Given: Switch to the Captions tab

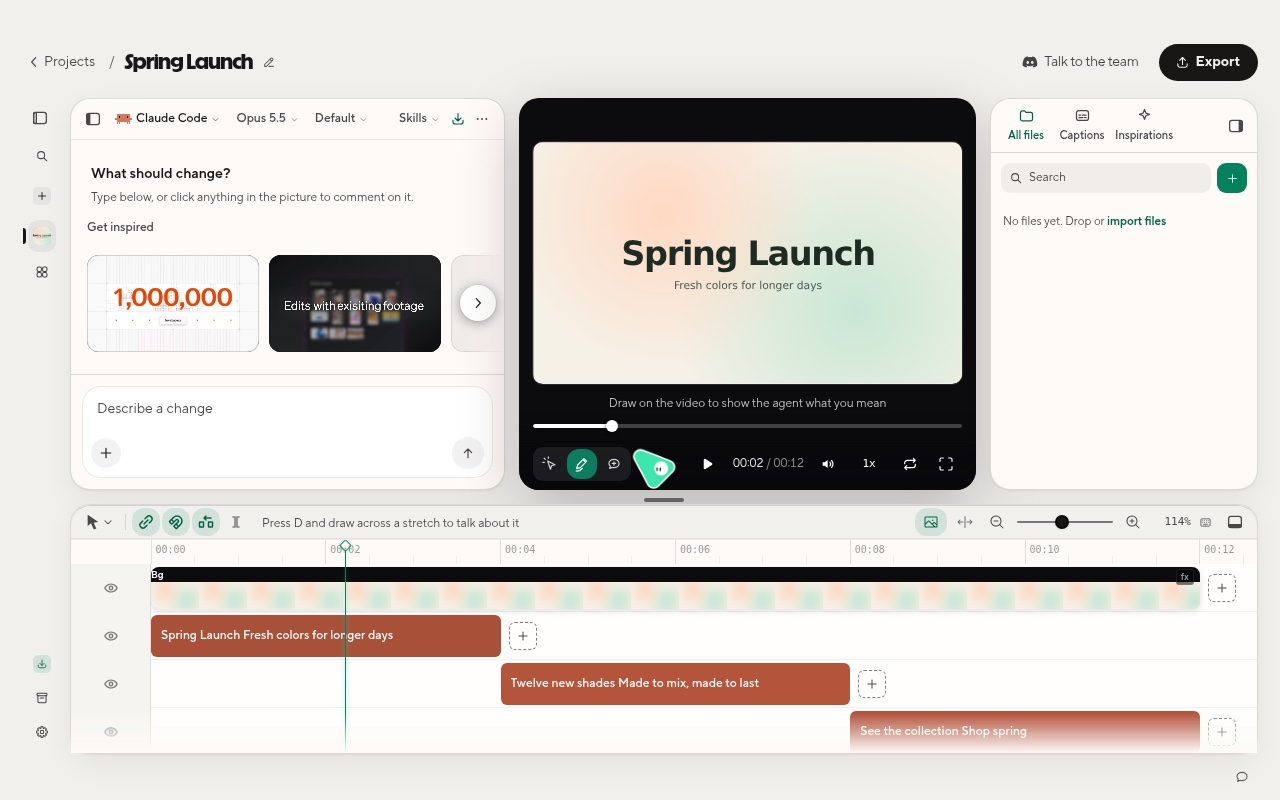Looking at the screenshot, I should click(1082, 125).
